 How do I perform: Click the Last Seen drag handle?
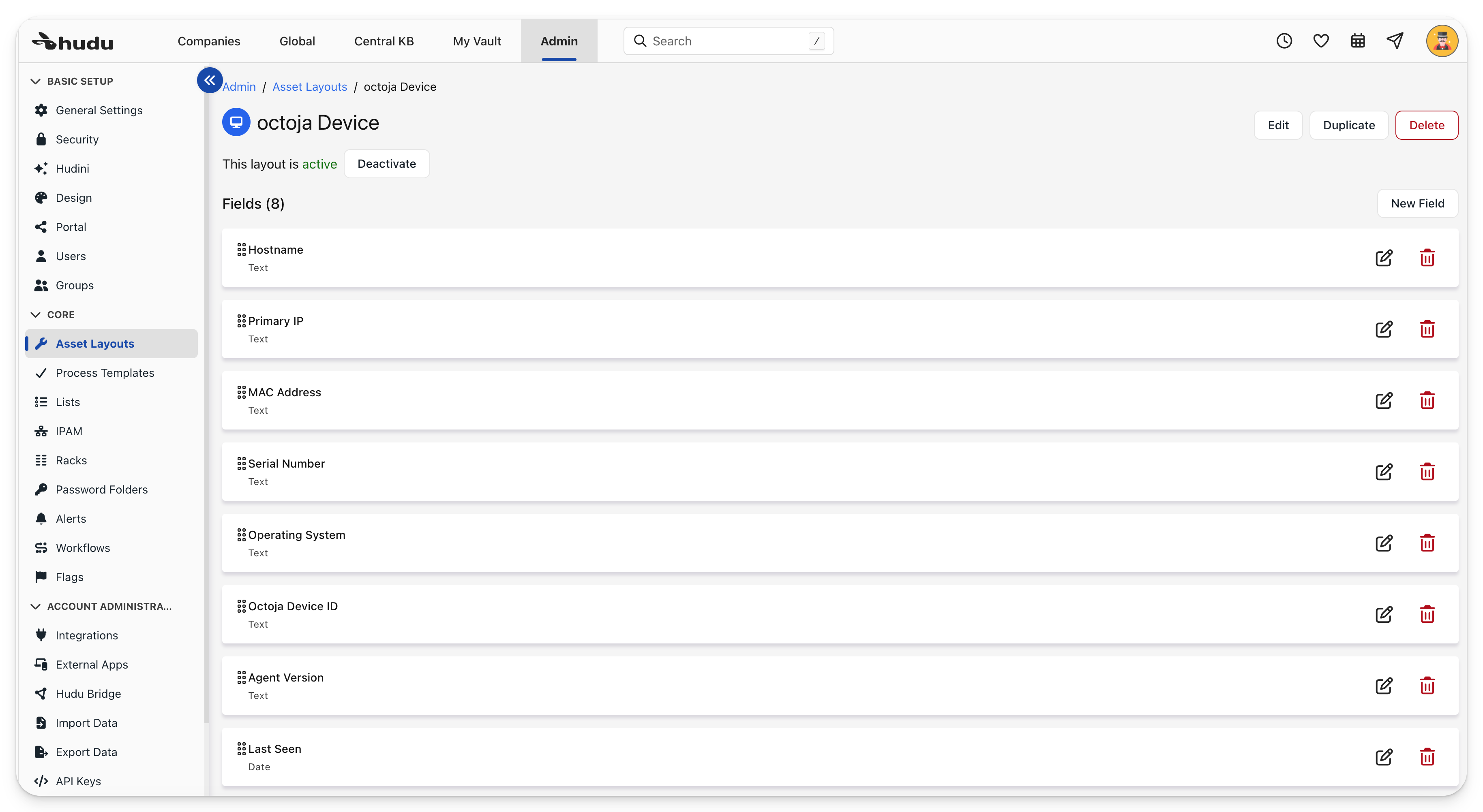coord(241,749)
